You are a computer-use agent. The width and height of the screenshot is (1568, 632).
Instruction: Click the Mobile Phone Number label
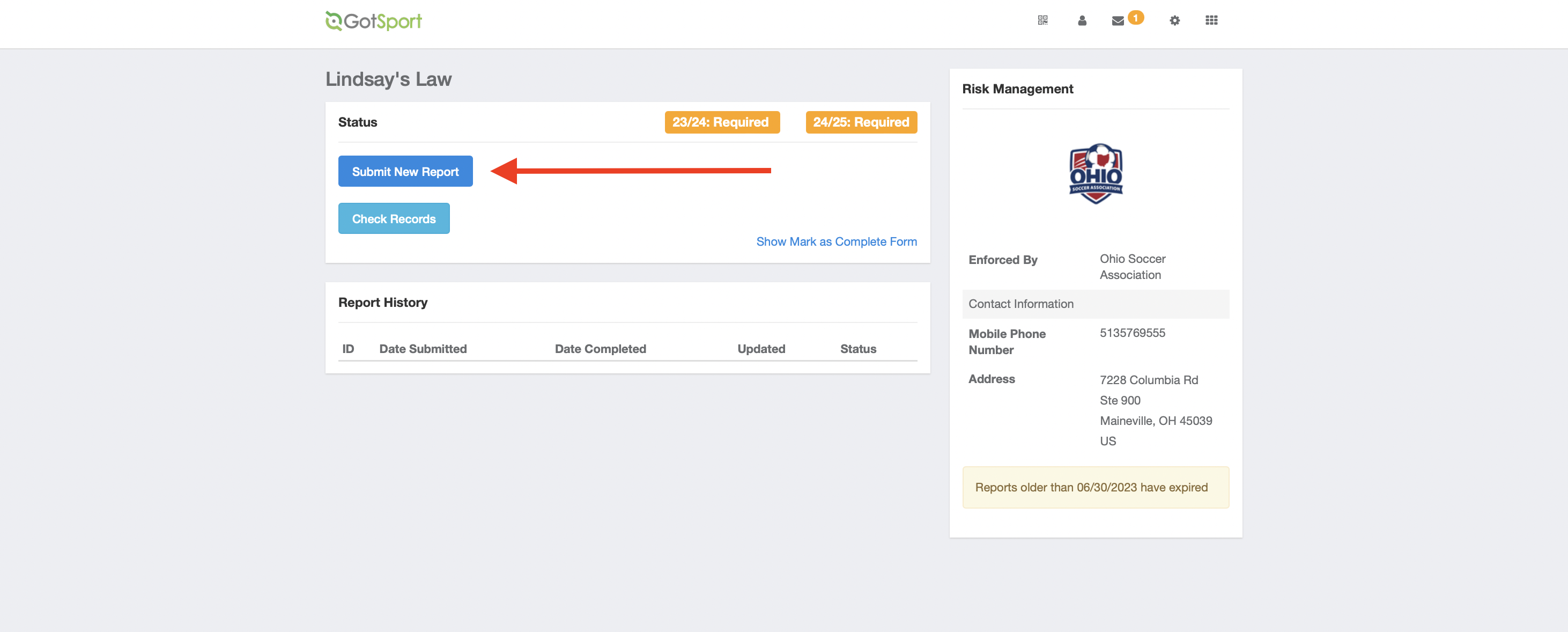tap(1007, 342)
